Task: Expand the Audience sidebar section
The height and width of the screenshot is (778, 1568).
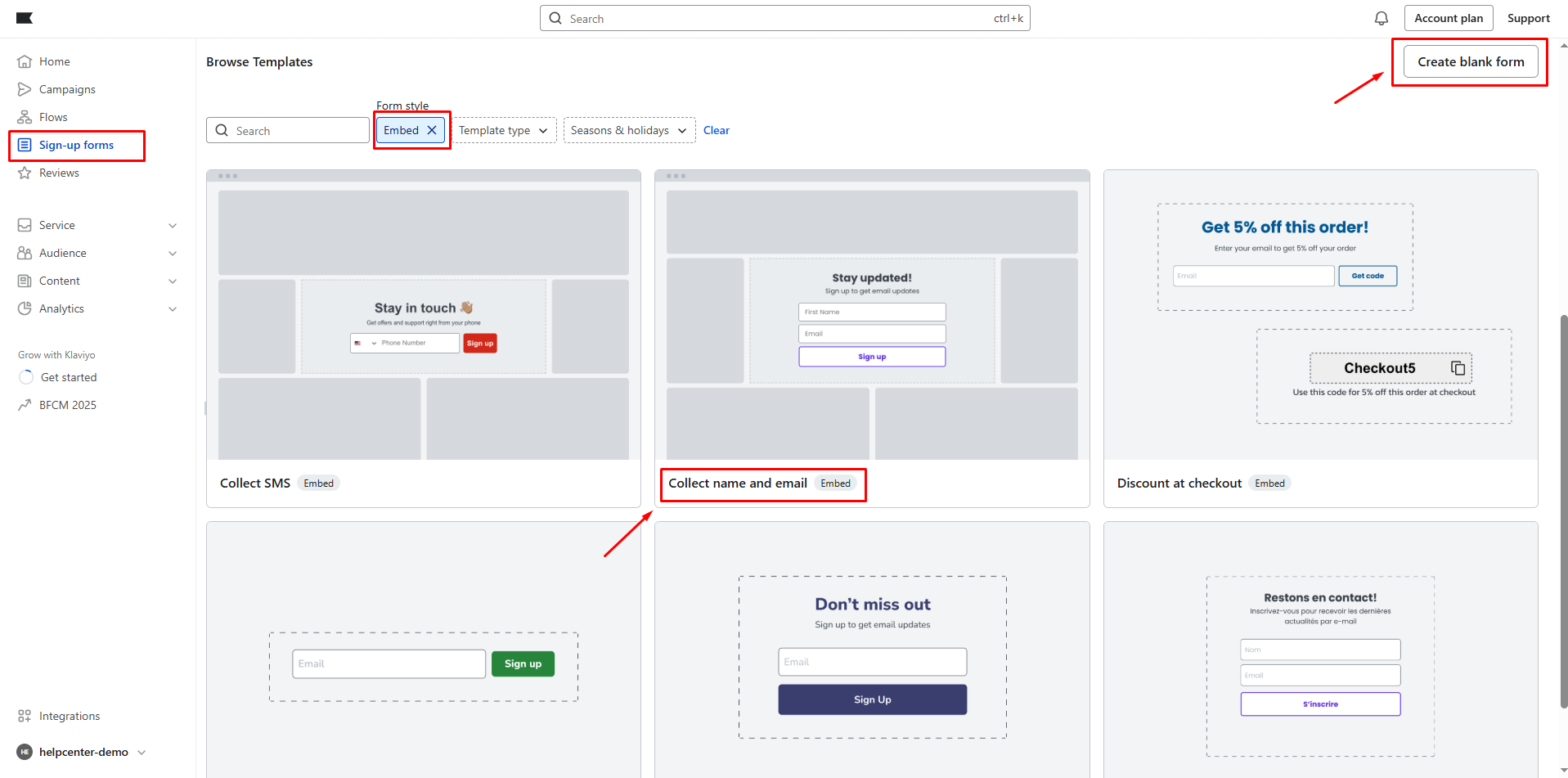Action: click(x=172, y=253)
